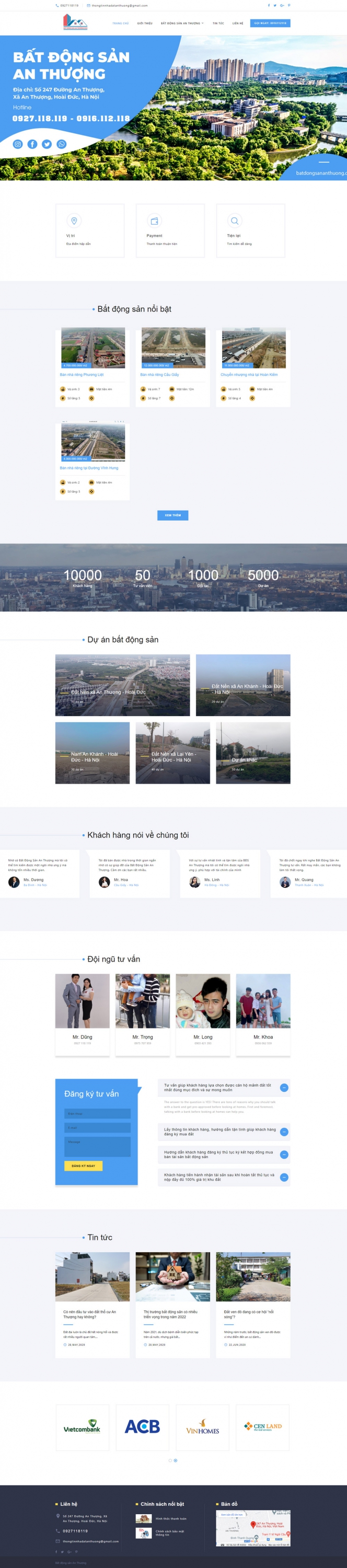The width and height of the screenshot is (347, 1568).
Task: Expand the 'Hướng dẫn khách hàng đăng ký' accordion
Action: (x=284, y=1154)
